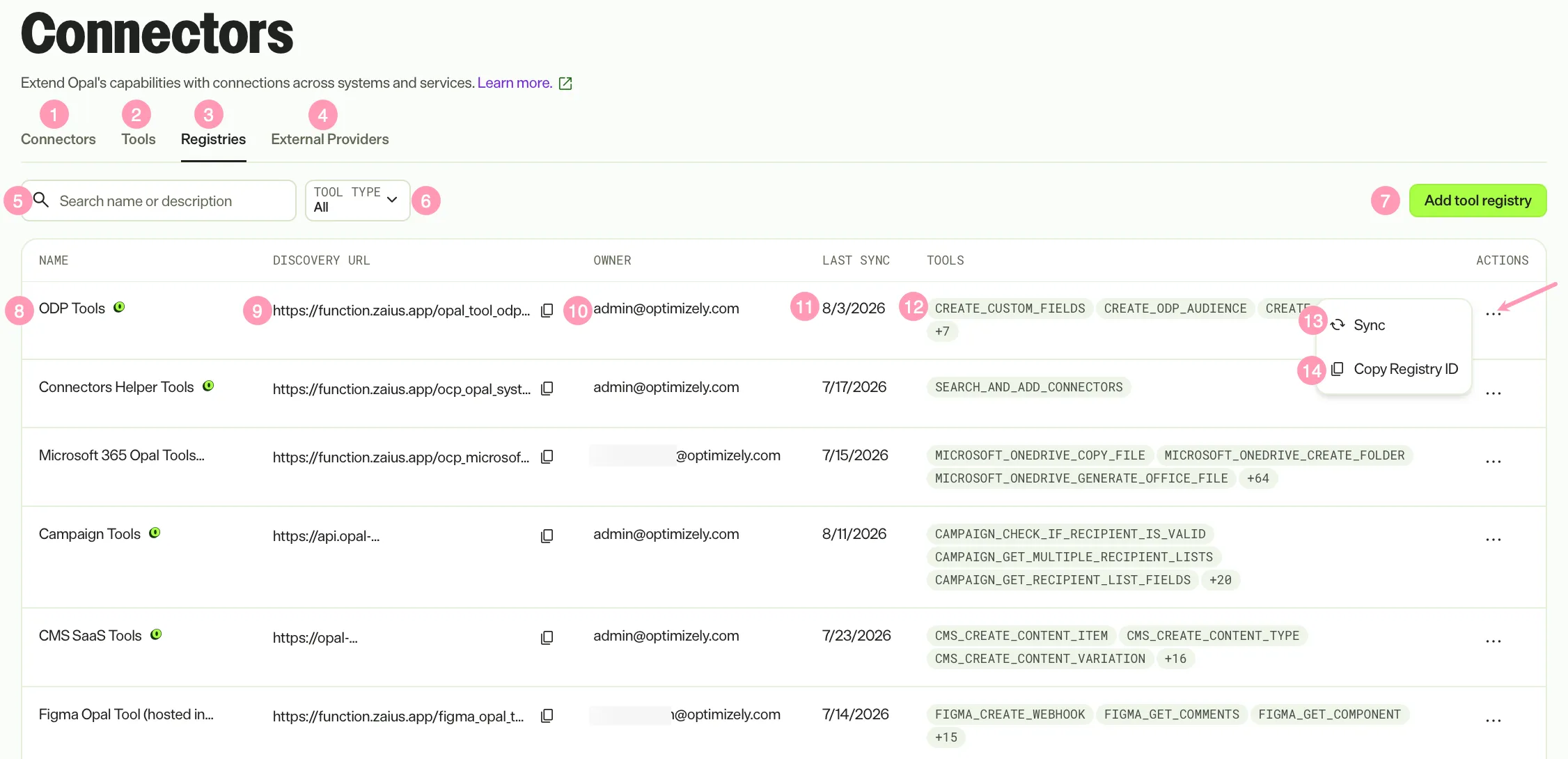This screenshot has width=1568, height=759.
Task: Expand the +7 more tools for ODP Tools
Action: pyautogui.click(x=942, y=331)
